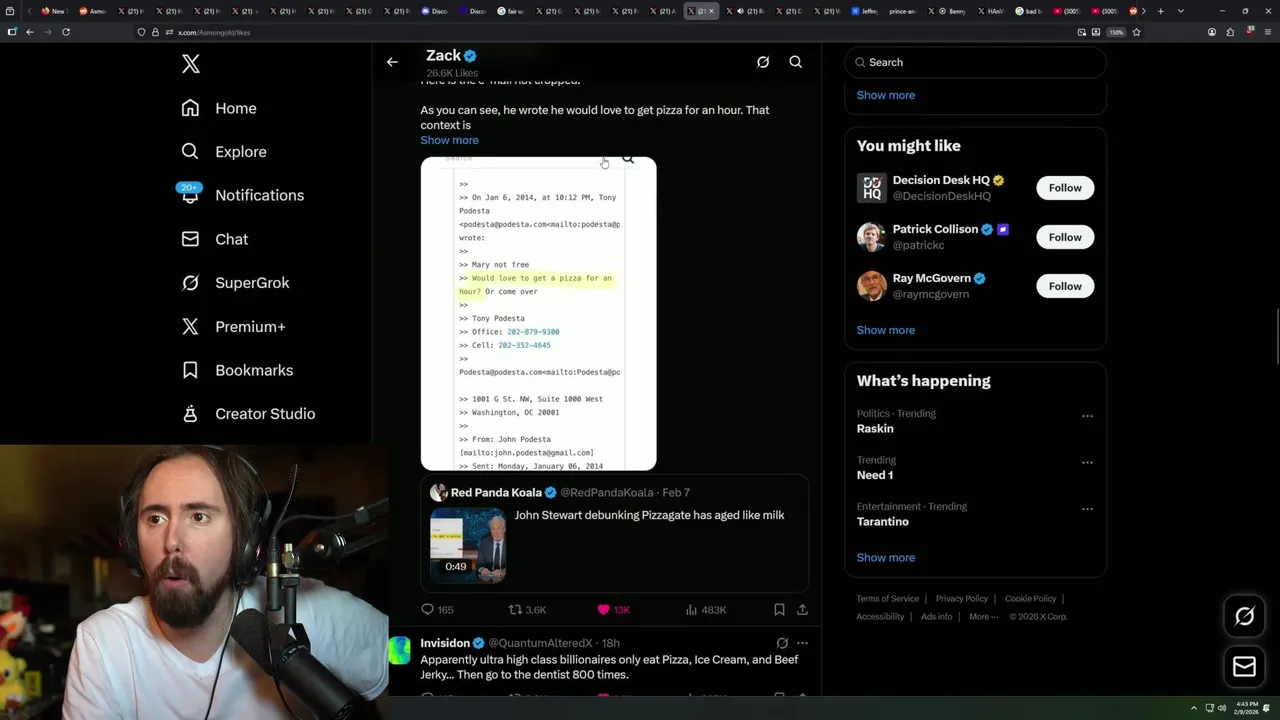This screenshot has height=720, width=1280.
Task: Bookmark page with star icon in address bar
Action: [x=1136, y=32]
